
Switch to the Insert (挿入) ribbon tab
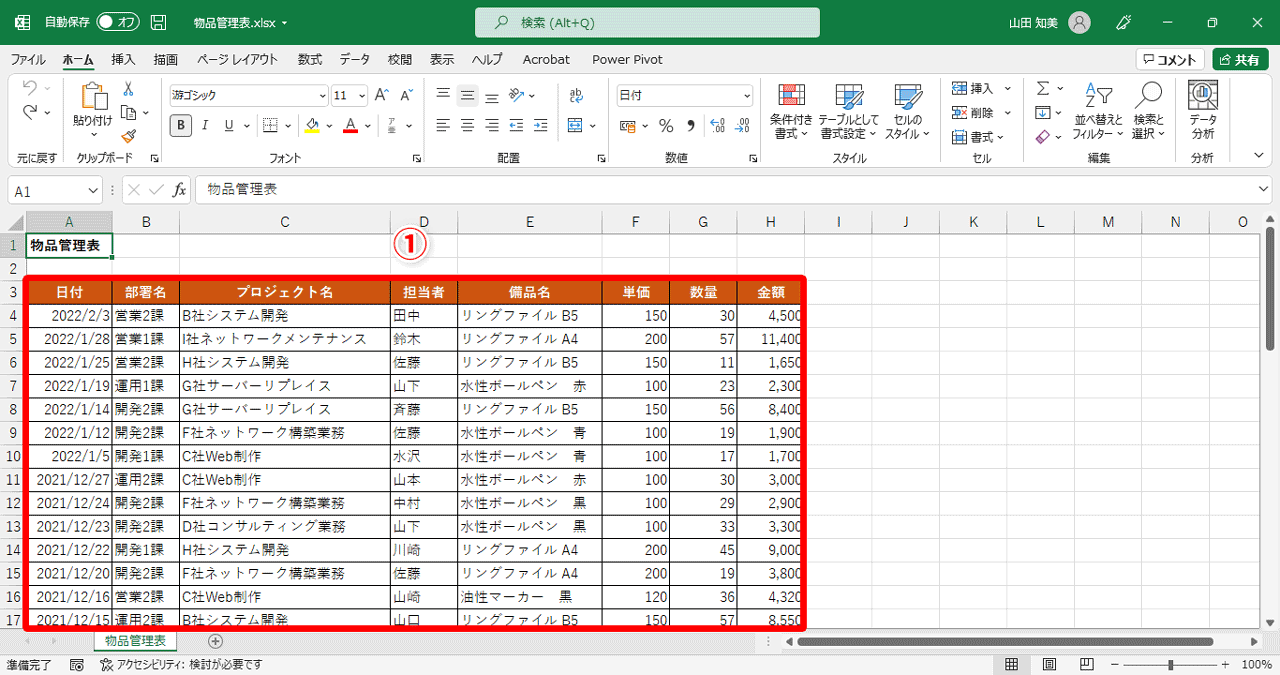124,59
